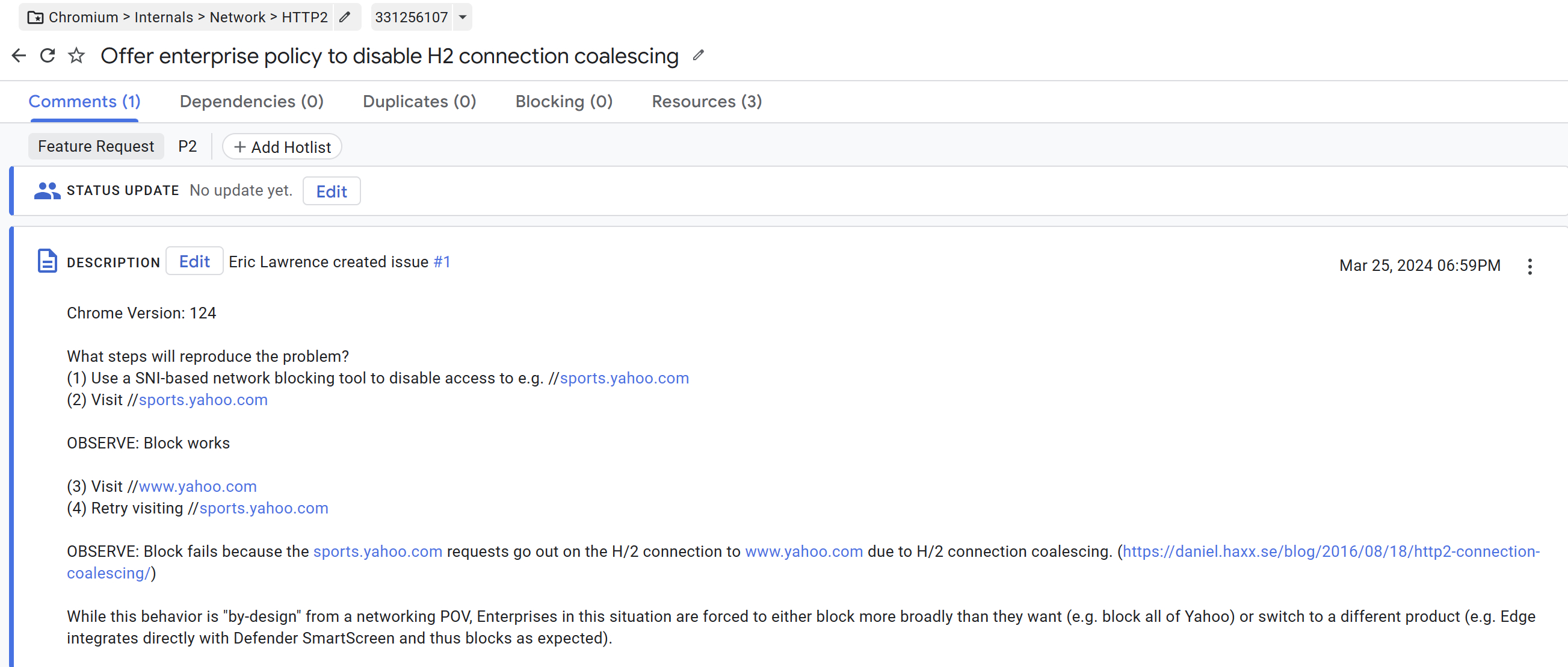Viewport: 1568px width, 667px height.
Task: Click the back arrow icon
Action: coord(19,56)
